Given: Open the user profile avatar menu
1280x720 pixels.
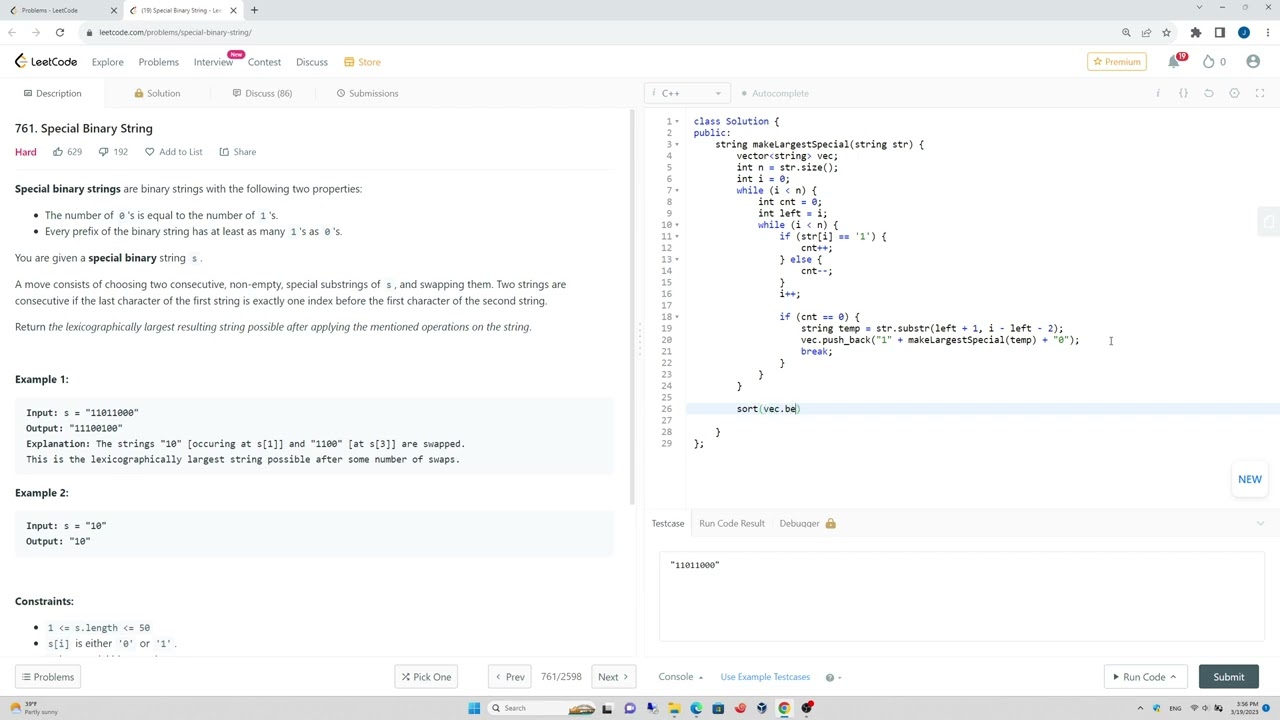Looking at the screenshot, I should pos(1253,62).
